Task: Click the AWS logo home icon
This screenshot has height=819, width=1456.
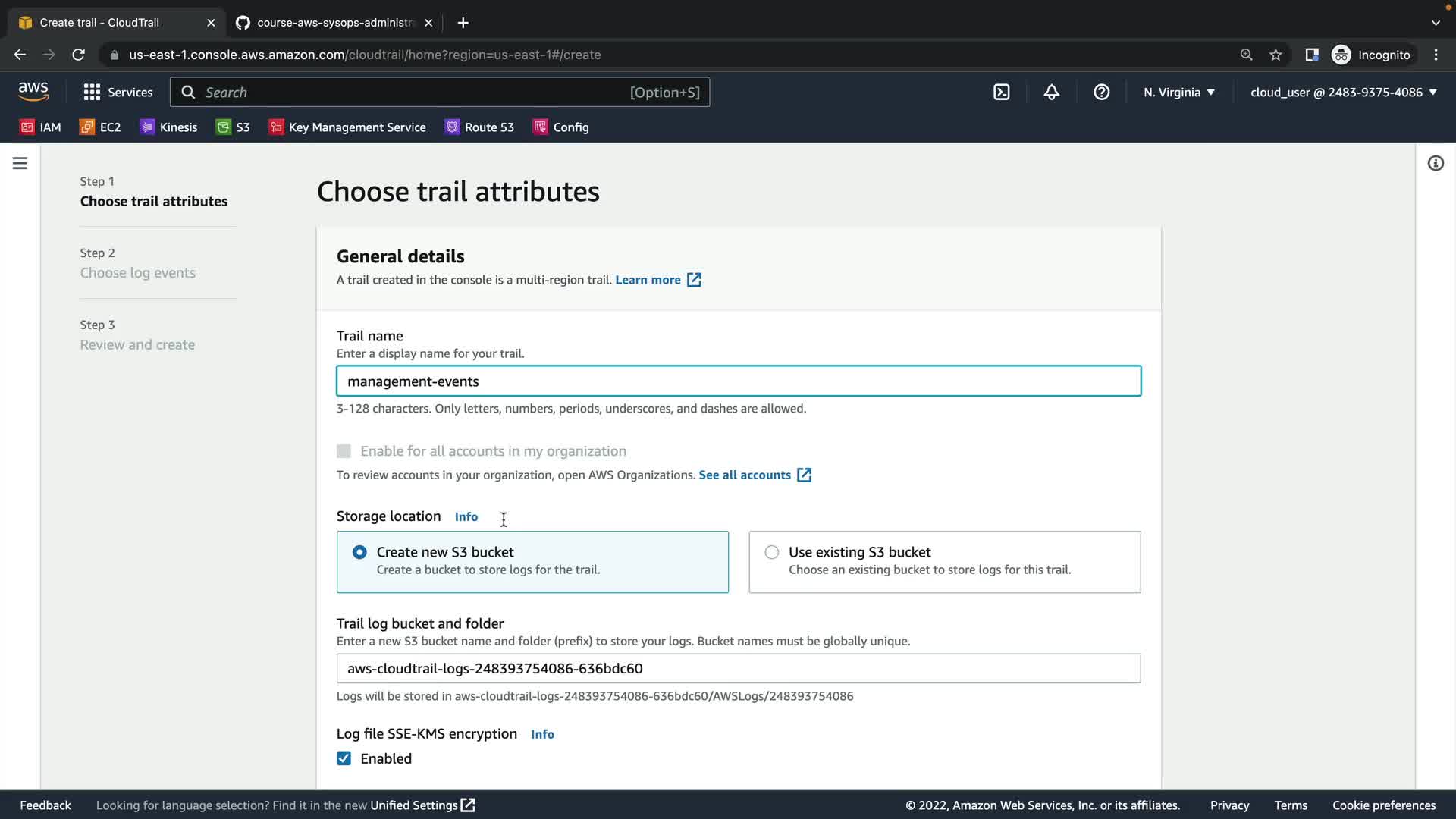Action: coord(33,92)
